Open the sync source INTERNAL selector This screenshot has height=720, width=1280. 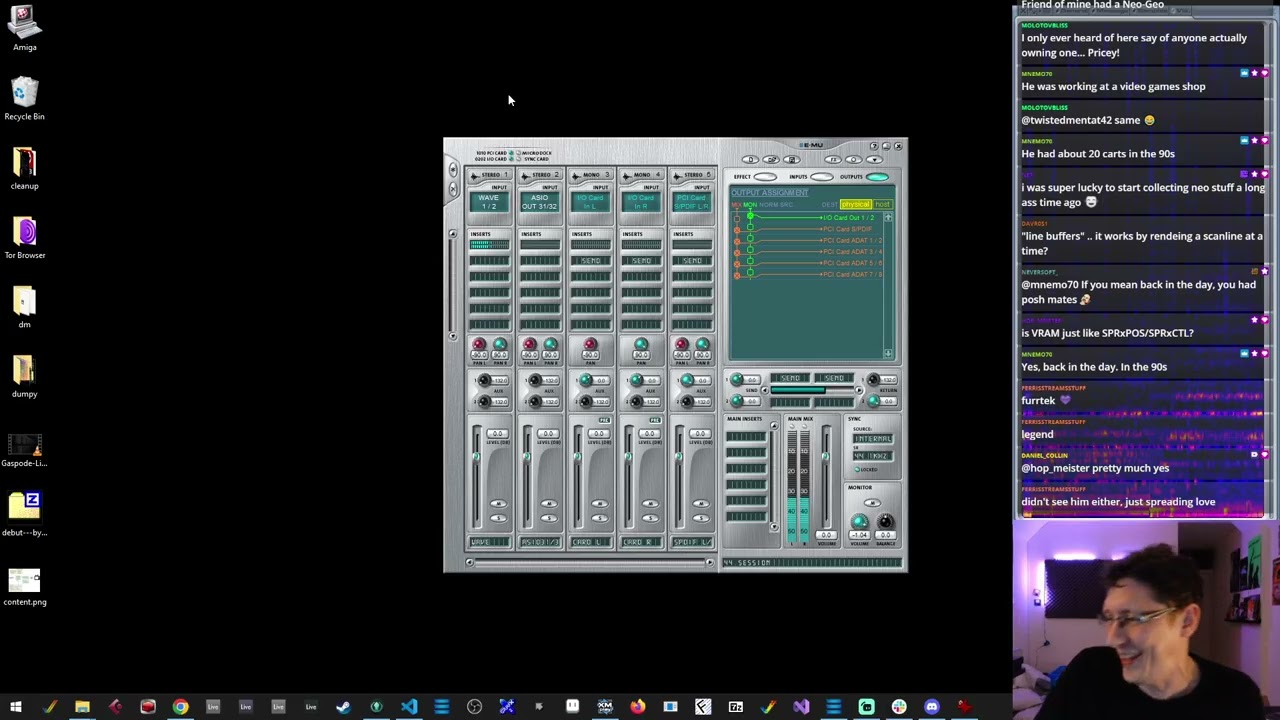coord(873,439)
